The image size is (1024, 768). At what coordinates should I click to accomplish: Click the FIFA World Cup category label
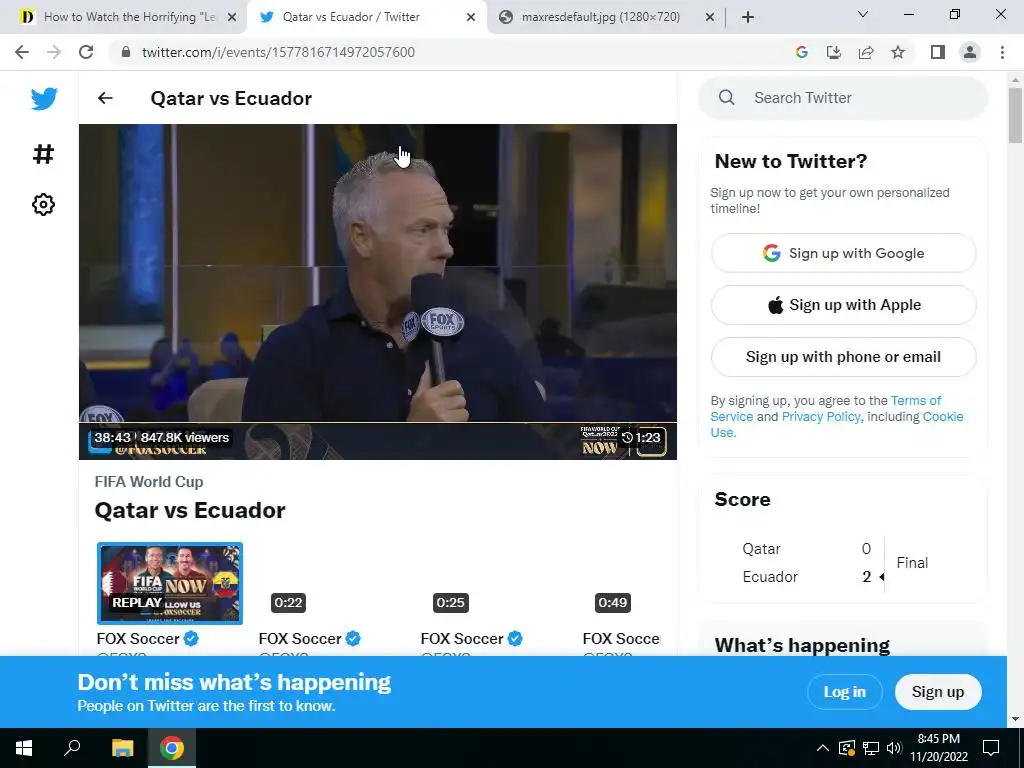pos(149,482)
